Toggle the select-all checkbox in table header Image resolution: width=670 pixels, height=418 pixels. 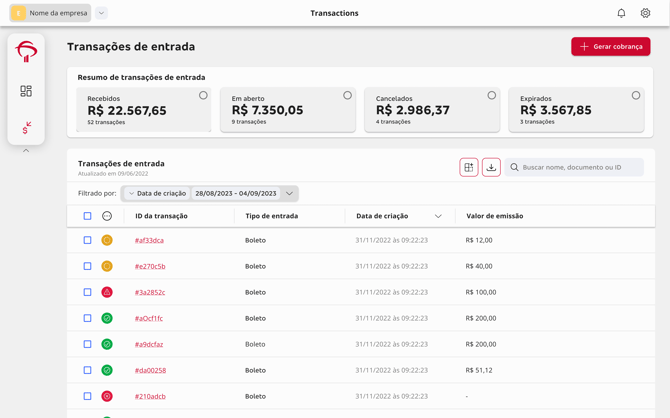(x=87, y=216)
